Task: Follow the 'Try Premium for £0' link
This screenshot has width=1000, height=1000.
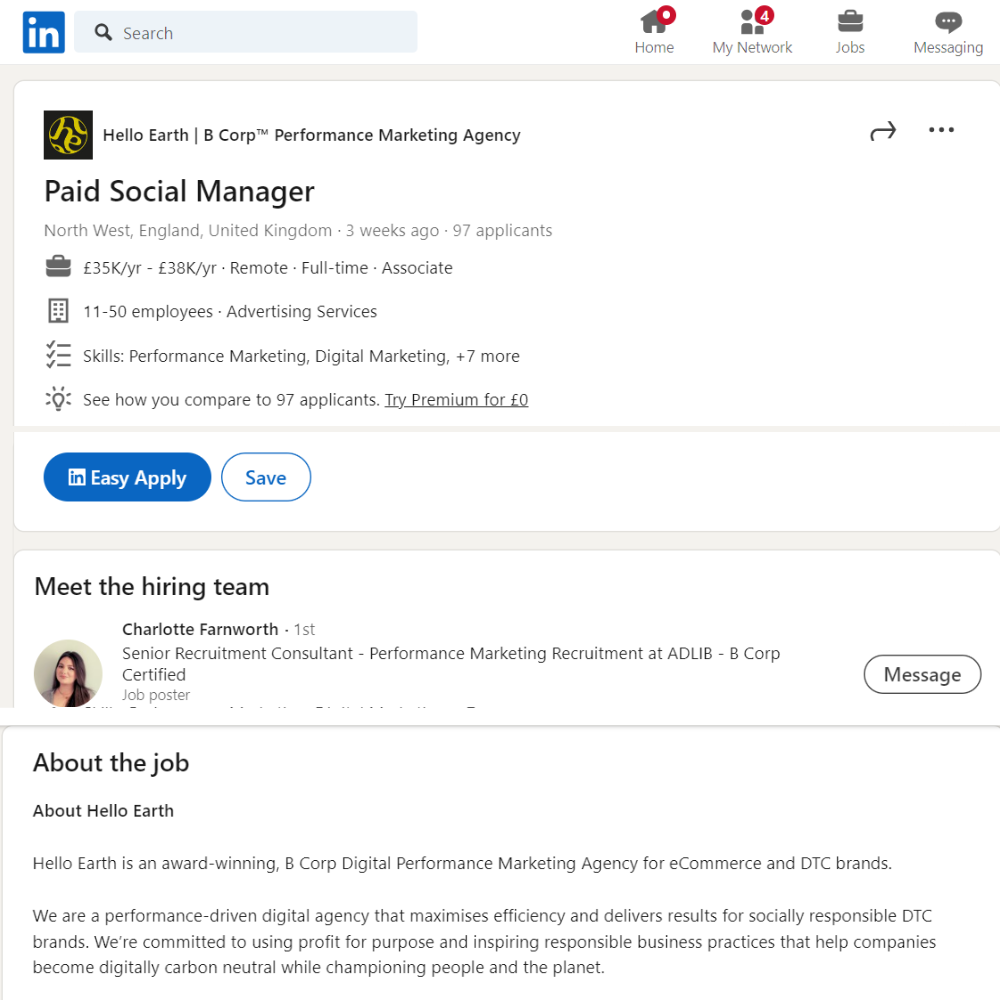Action: click(x=457, y=400)
